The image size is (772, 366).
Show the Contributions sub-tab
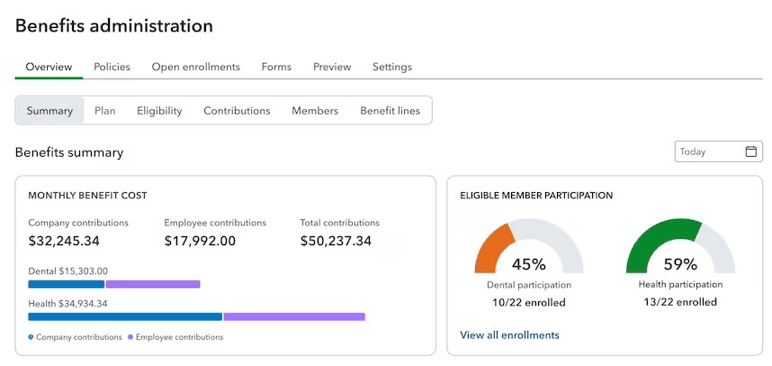coord(237,111)
